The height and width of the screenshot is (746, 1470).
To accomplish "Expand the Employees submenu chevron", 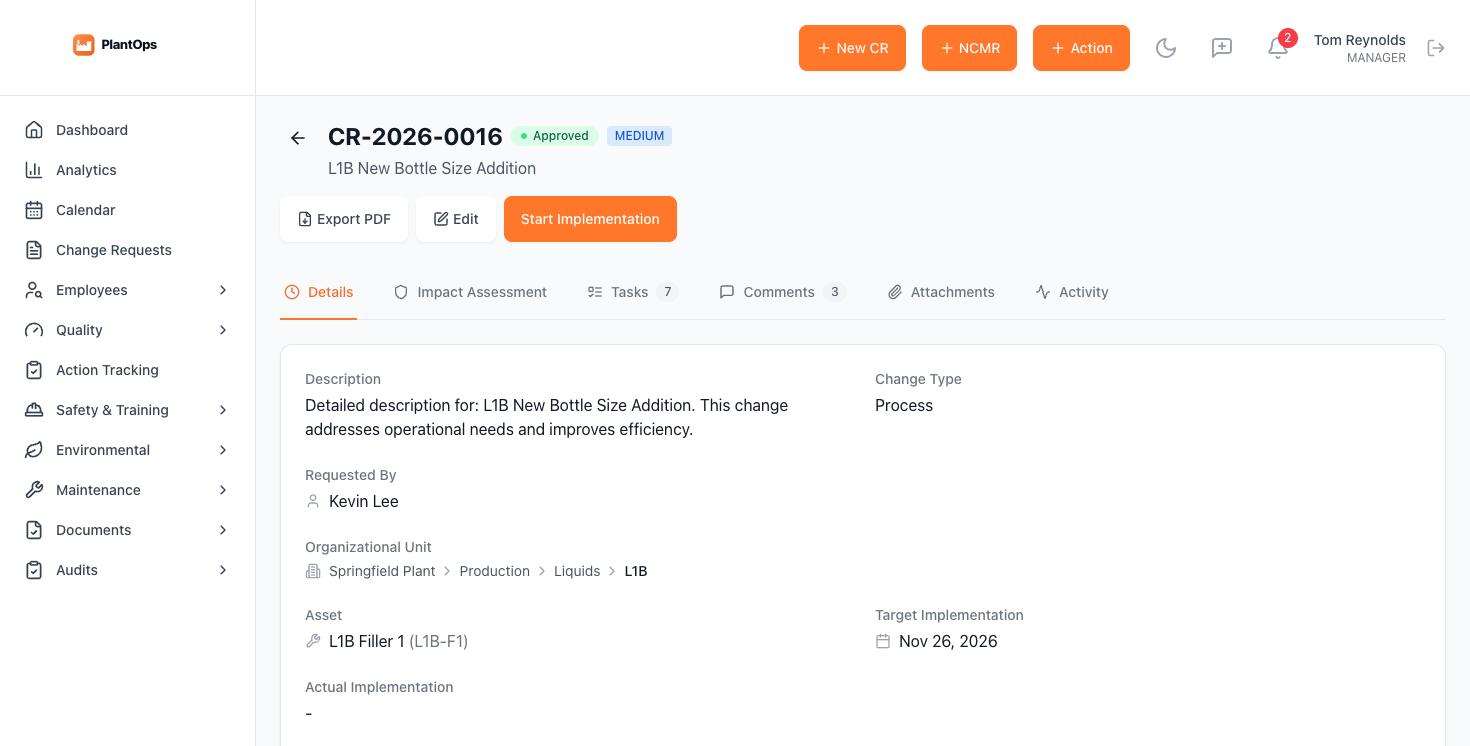I will 223,290.
